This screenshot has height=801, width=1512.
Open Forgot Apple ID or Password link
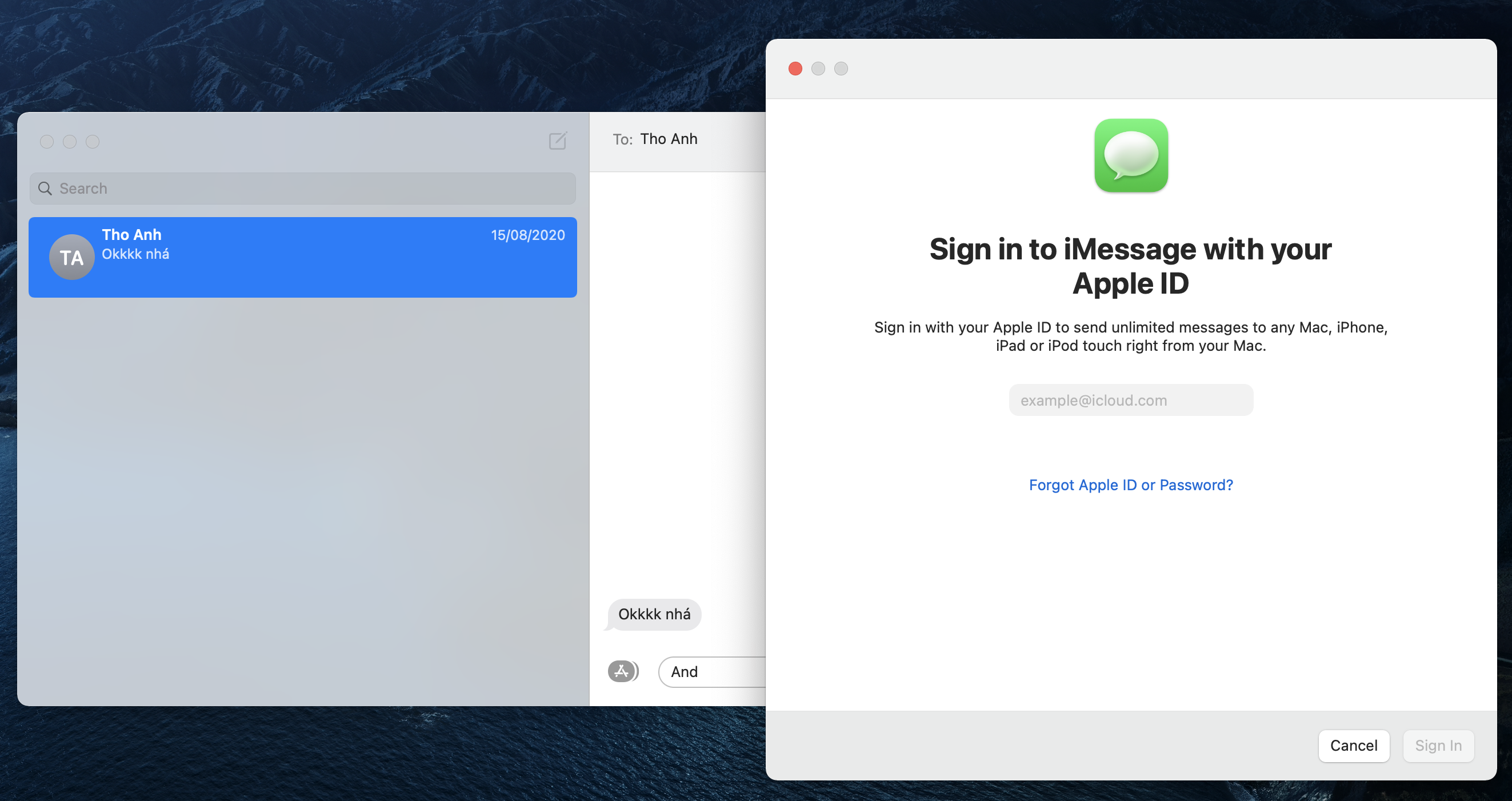coord(1130,484)
